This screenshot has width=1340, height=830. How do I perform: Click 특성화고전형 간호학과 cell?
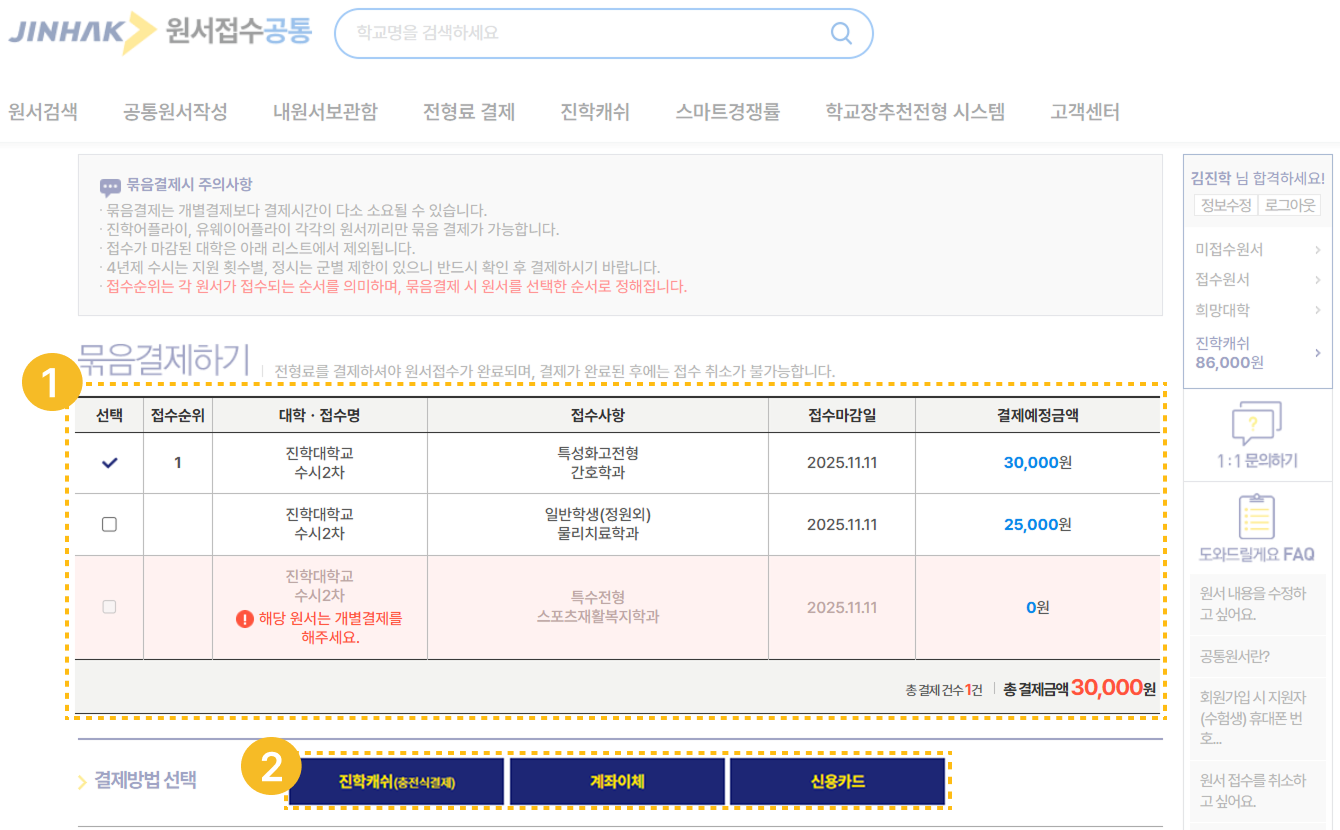tap(598, 463)
